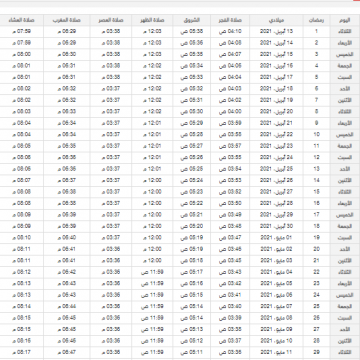Select the صلاة المغرب column header
This screenshot has width=360, height=360.
67,20
